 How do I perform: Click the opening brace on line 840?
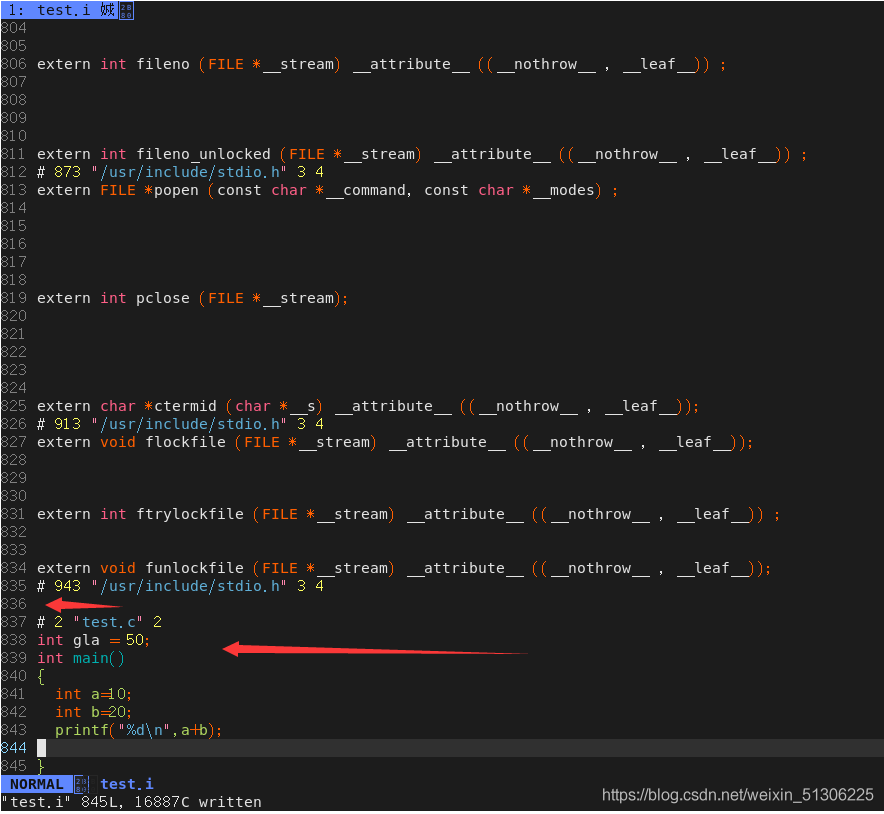click(41, 676)
